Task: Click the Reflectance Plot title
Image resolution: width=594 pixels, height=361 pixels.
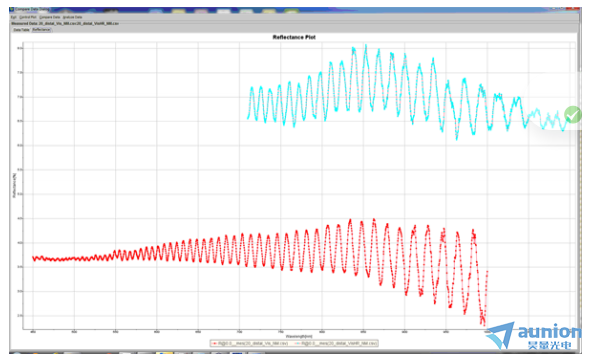Action: (x=294, y=37)
